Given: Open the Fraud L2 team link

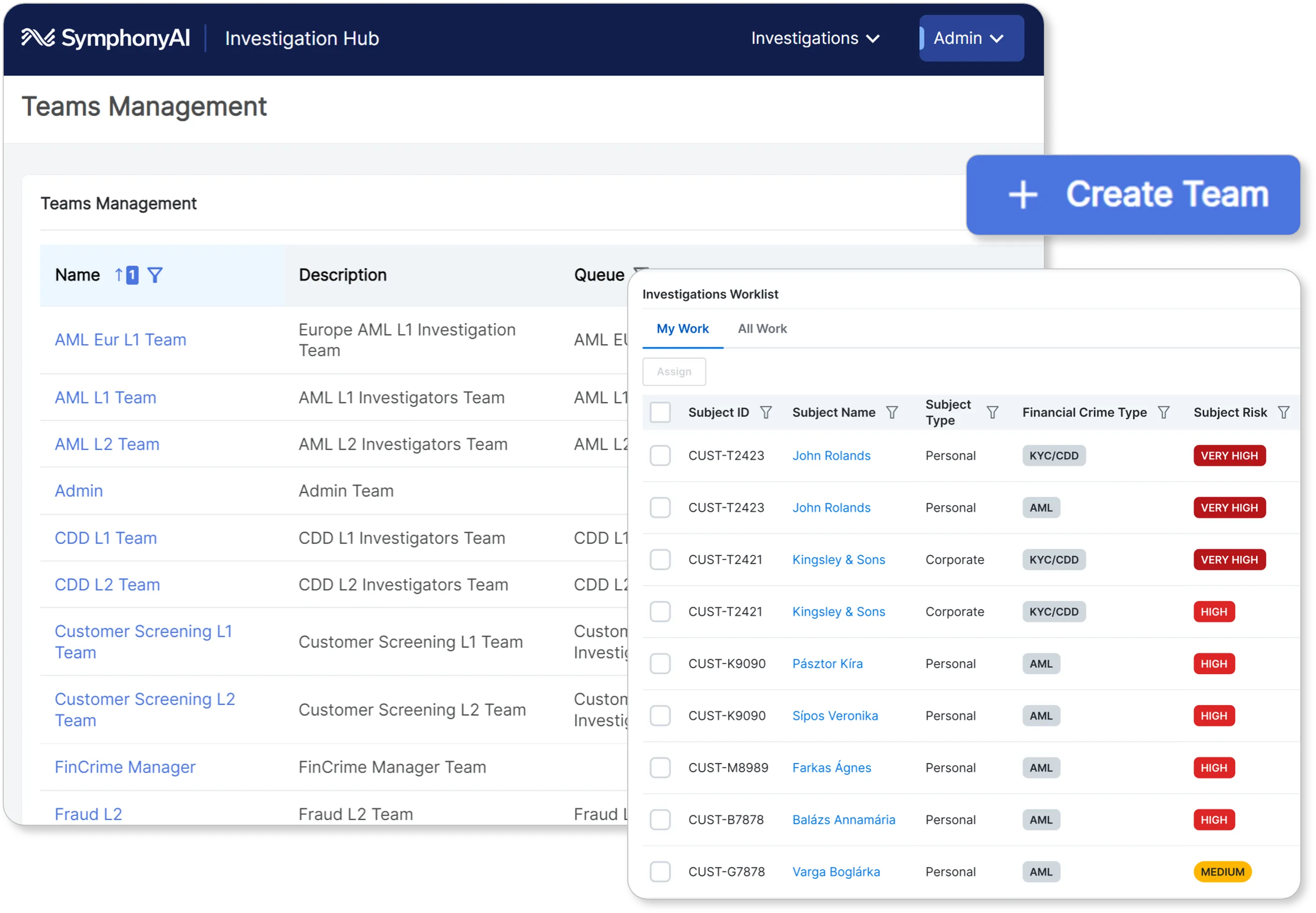Looking at the screenshot, I should click(89, 814).
